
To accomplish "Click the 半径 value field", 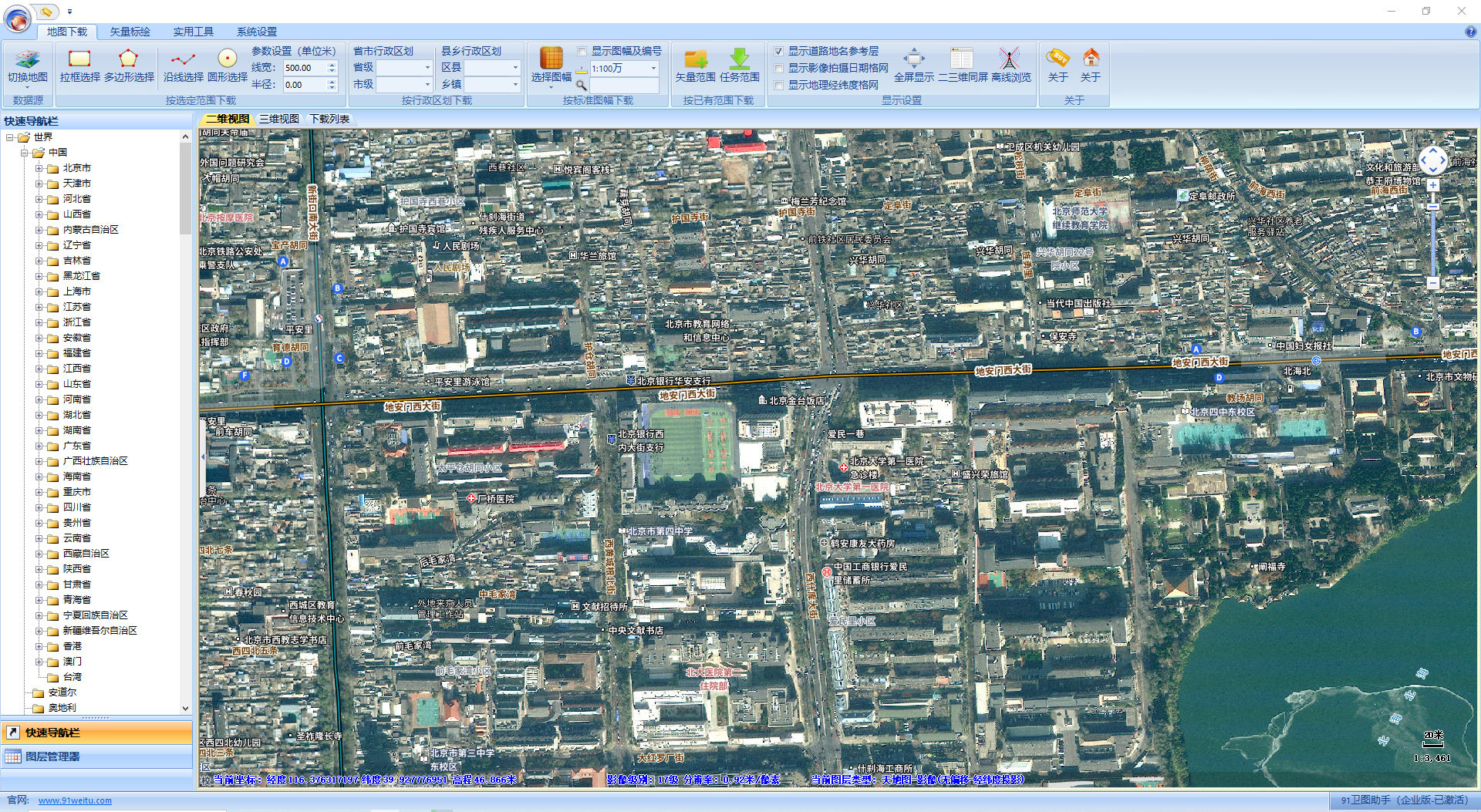I will click(305, 85).
